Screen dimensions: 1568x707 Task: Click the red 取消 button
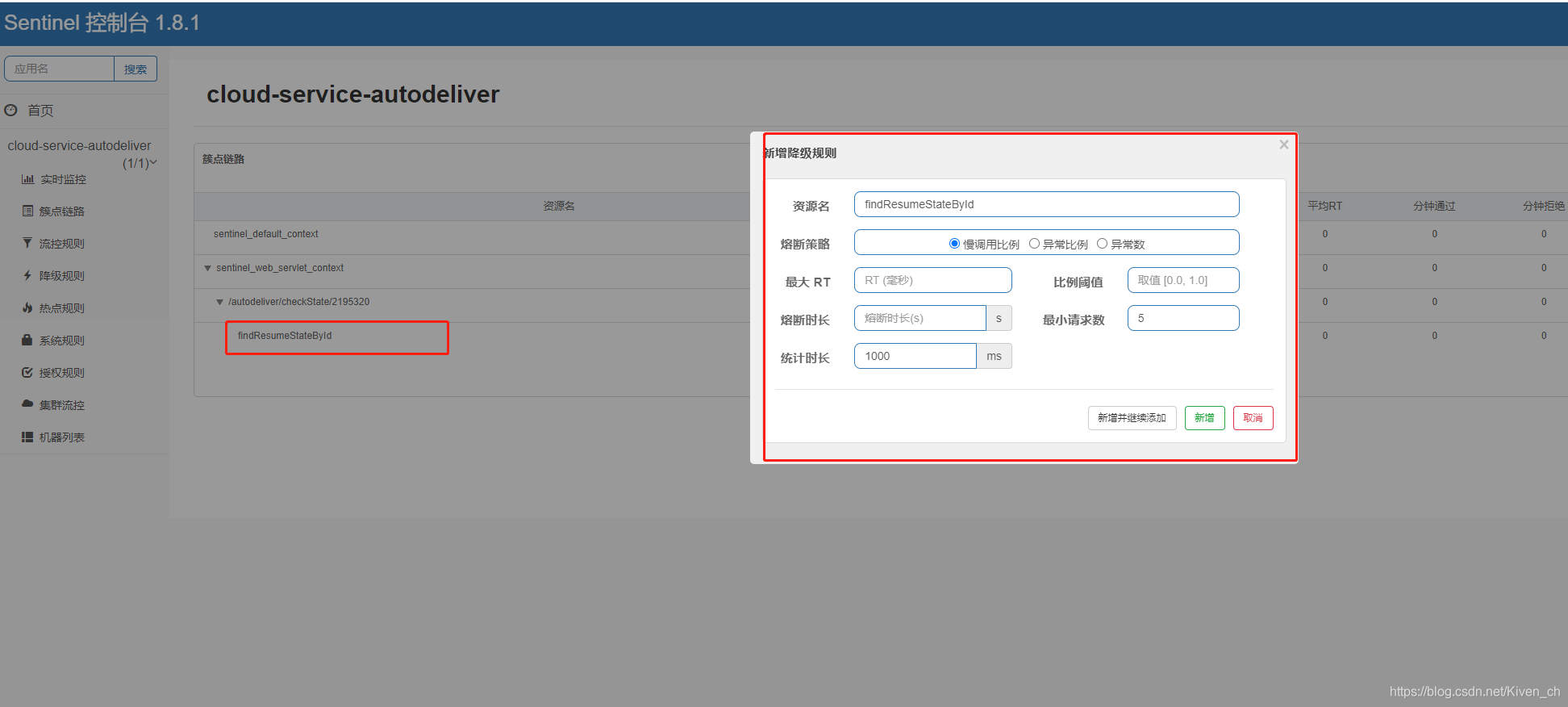click(x=1253, y=418)
